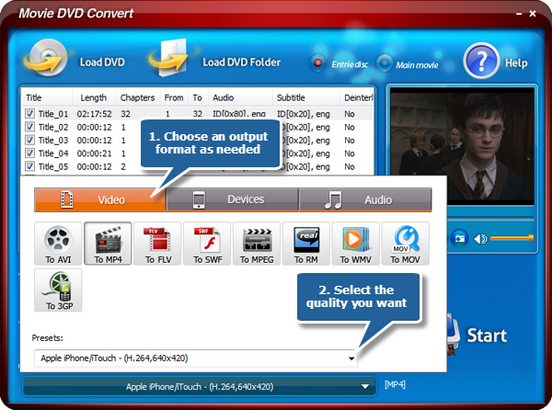Image resolution: width=552 pixels, height=410 pixels.
Task: Toggle the Title_03 checkbox
Action: (x=30, y=140)
